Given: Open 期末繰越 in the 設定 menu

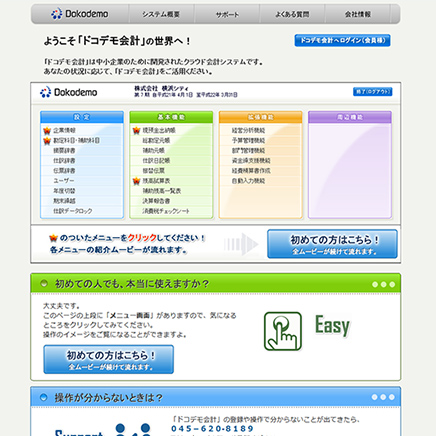Looking at the screenshot, I should click(x=64, y=201).
